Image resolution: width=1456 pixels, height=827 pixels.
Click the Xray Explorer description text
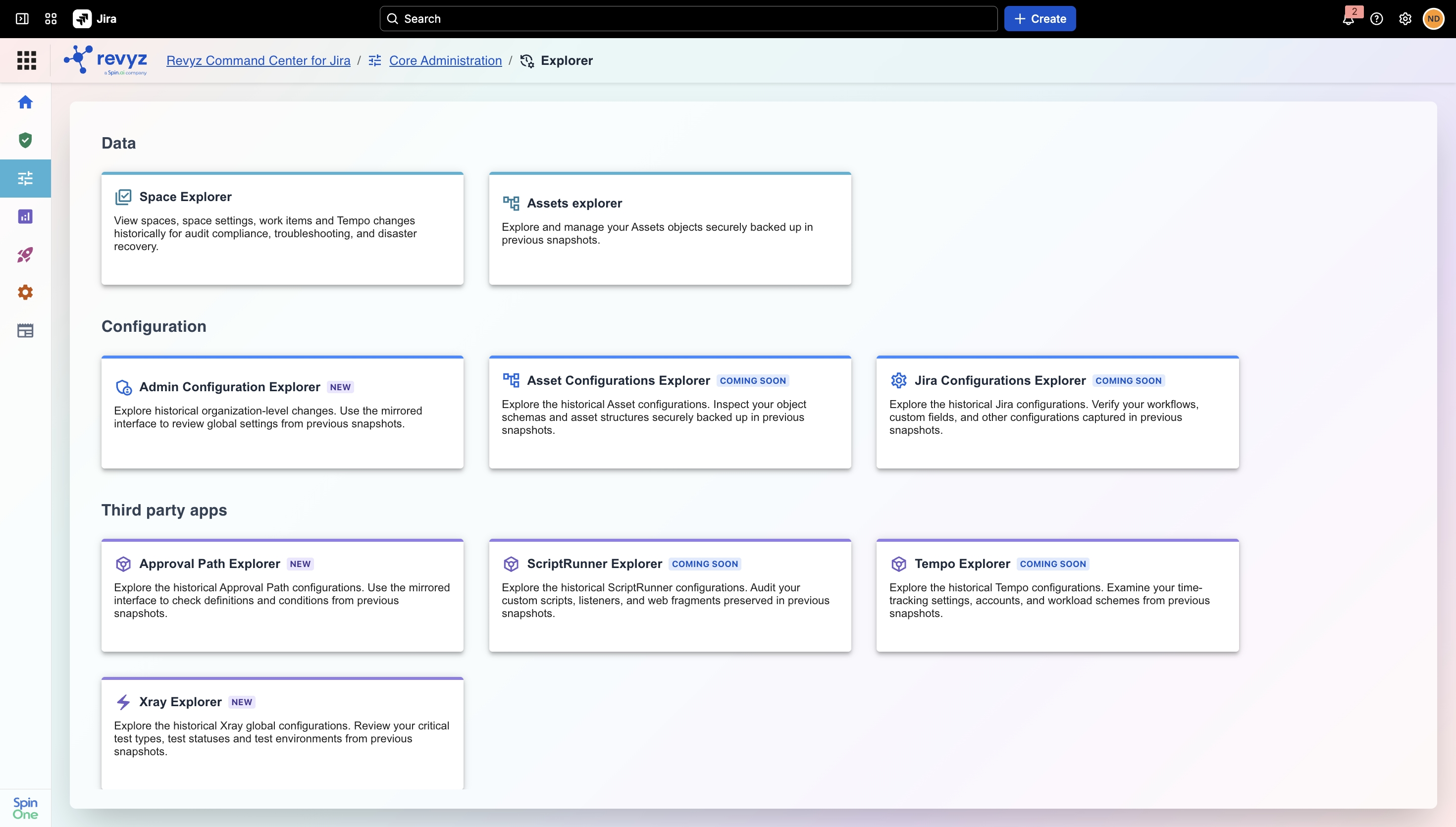282,738
